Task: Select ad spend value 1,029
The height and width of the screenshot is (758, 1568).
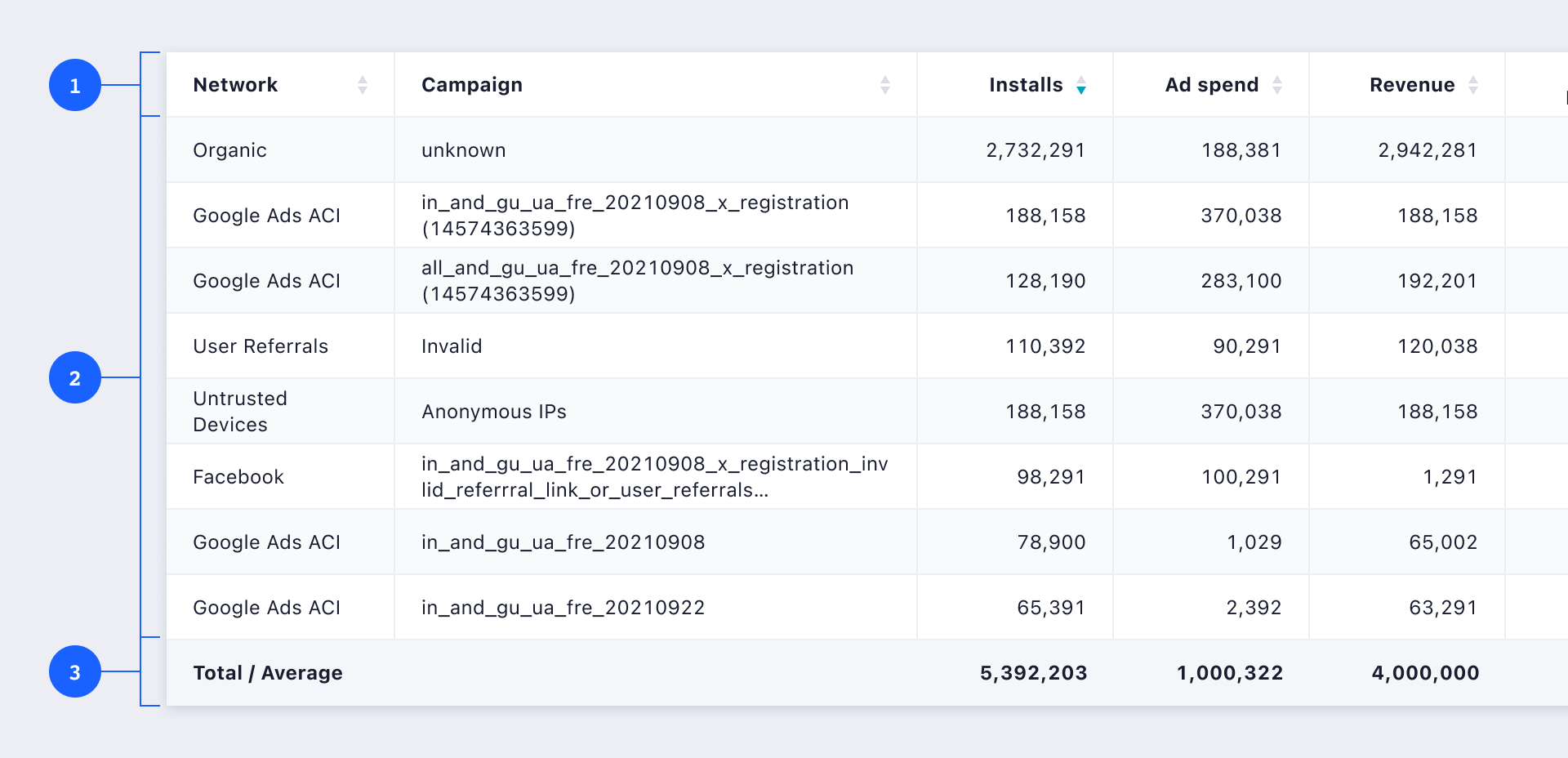Action: point(1254,542)
